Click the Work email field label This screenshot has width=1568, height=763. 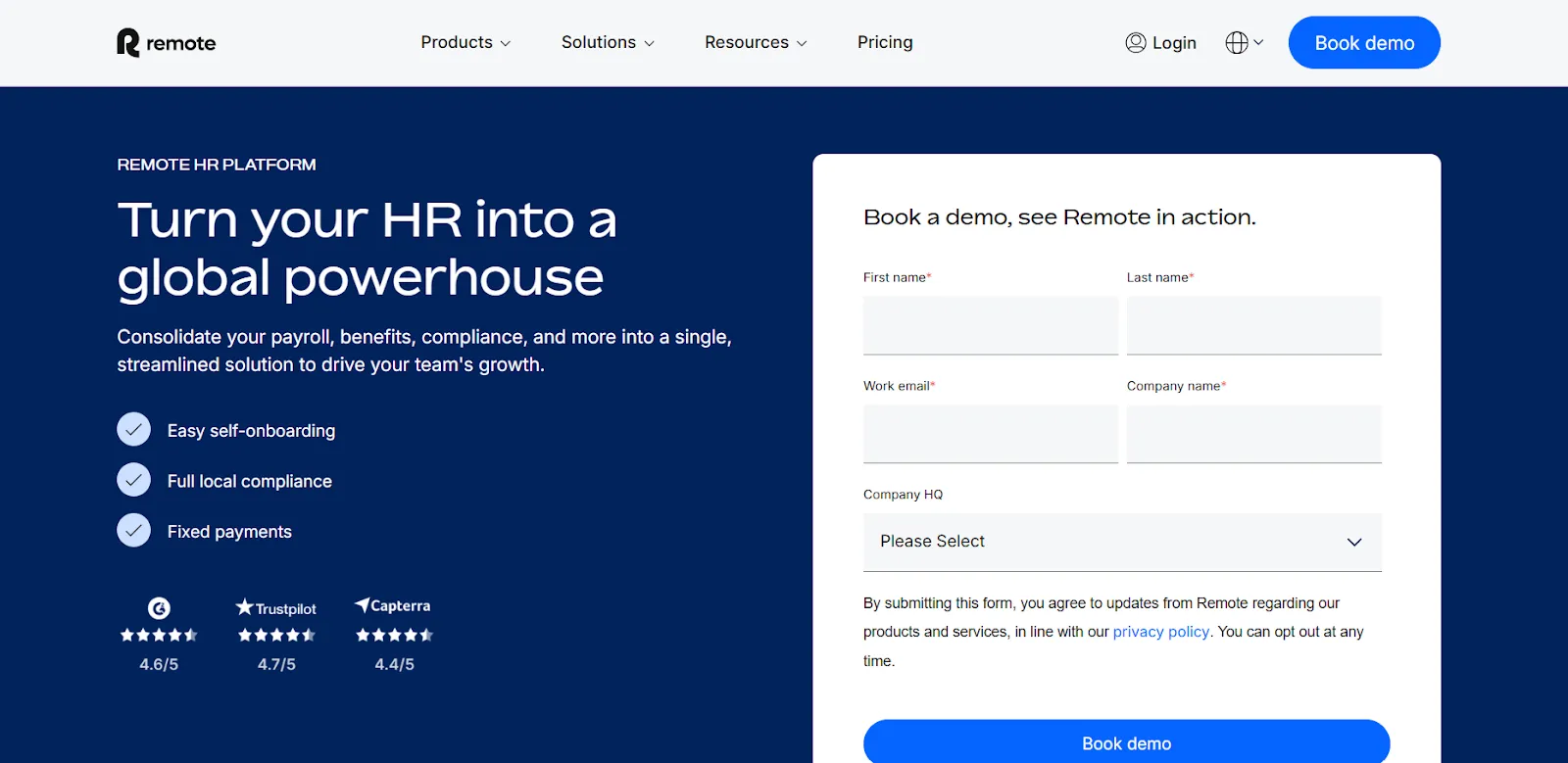tap(899, 386)
